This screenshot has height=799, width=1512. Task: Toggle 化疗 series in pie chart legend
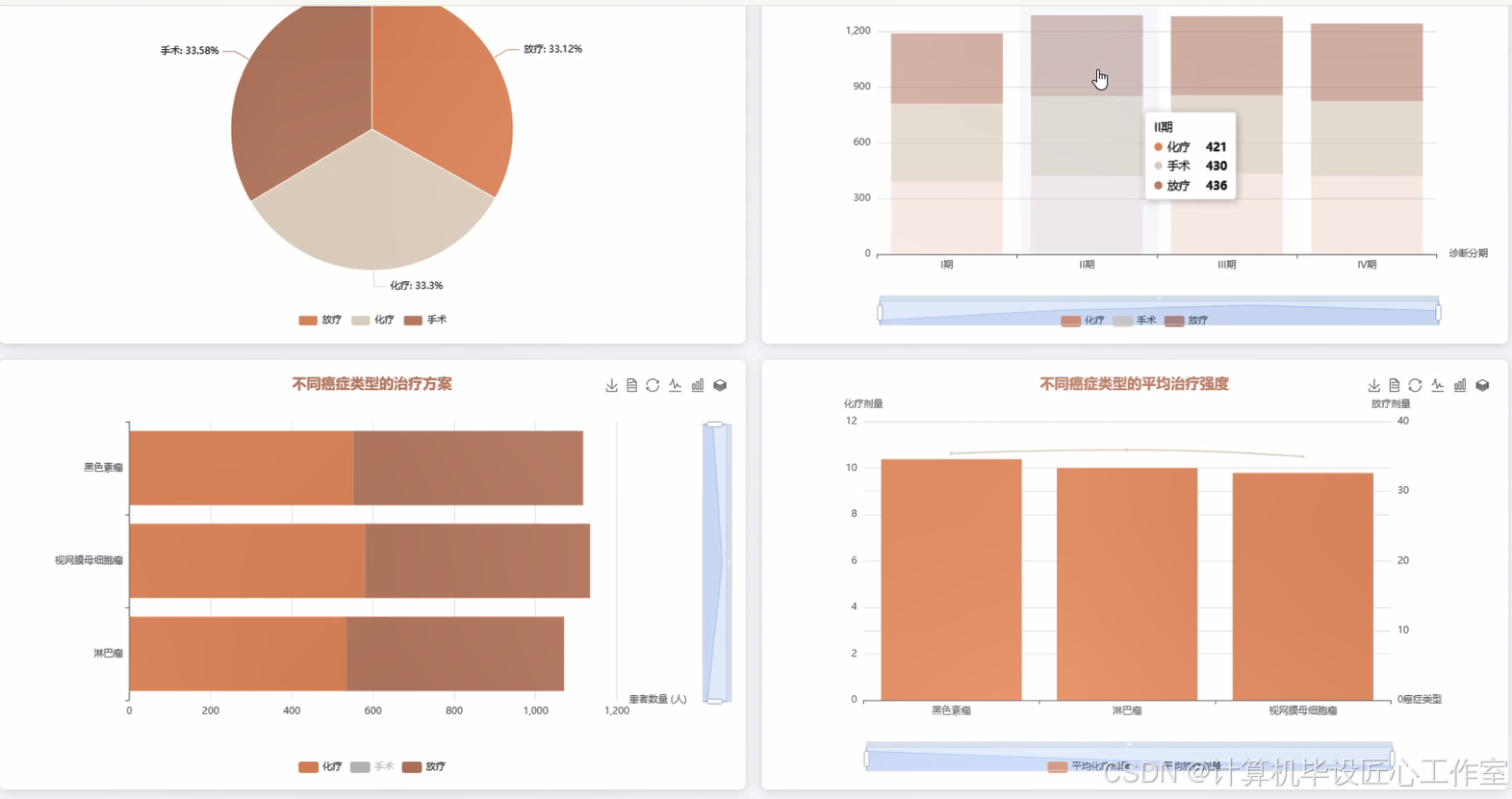372,320
